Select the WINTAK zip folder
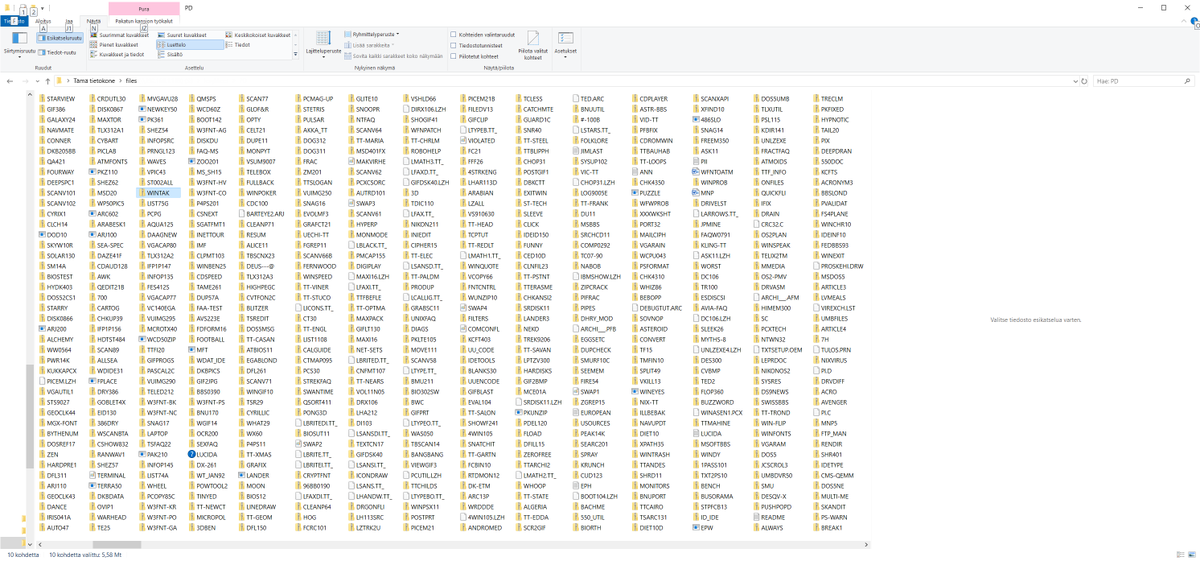1200x561 pixels. (157, 192)
